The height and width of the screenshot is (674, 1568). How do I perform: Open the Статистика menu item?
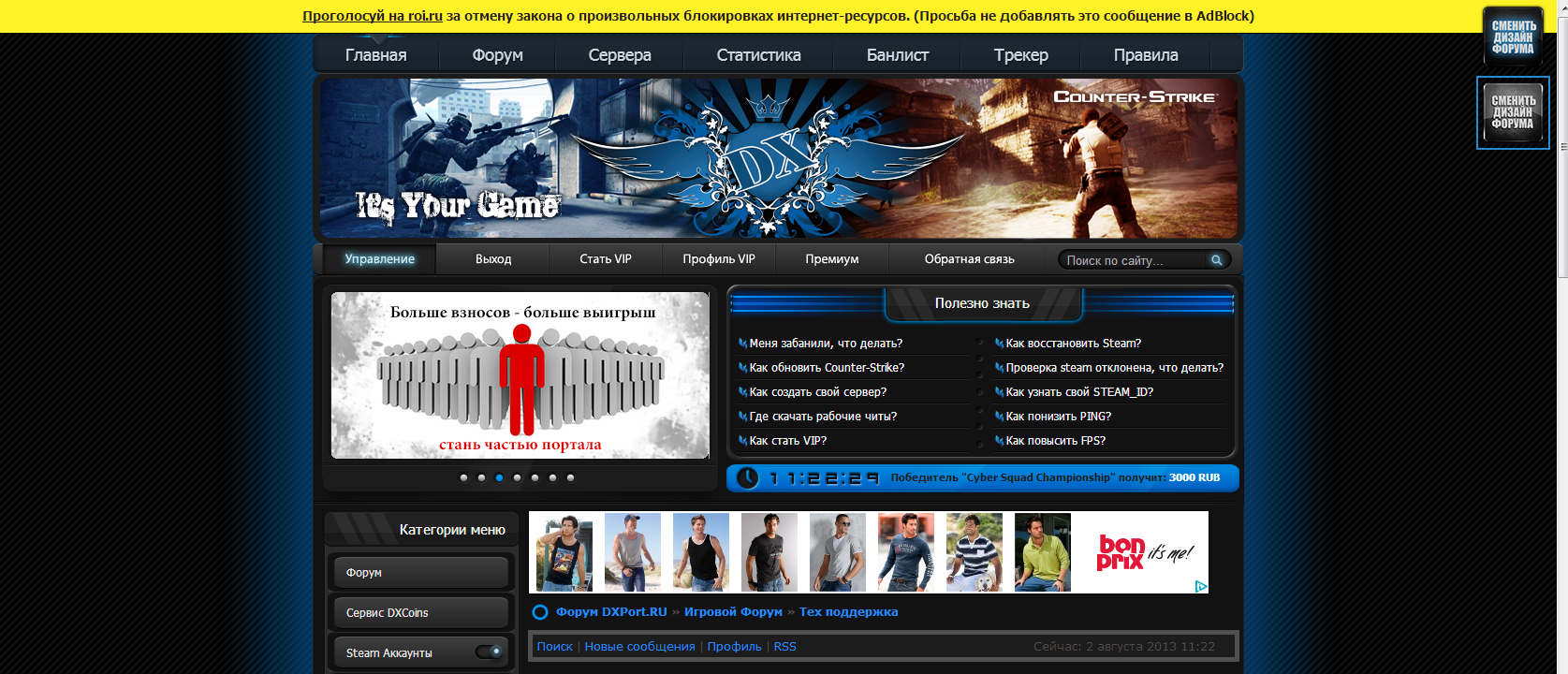pos(758,55)
